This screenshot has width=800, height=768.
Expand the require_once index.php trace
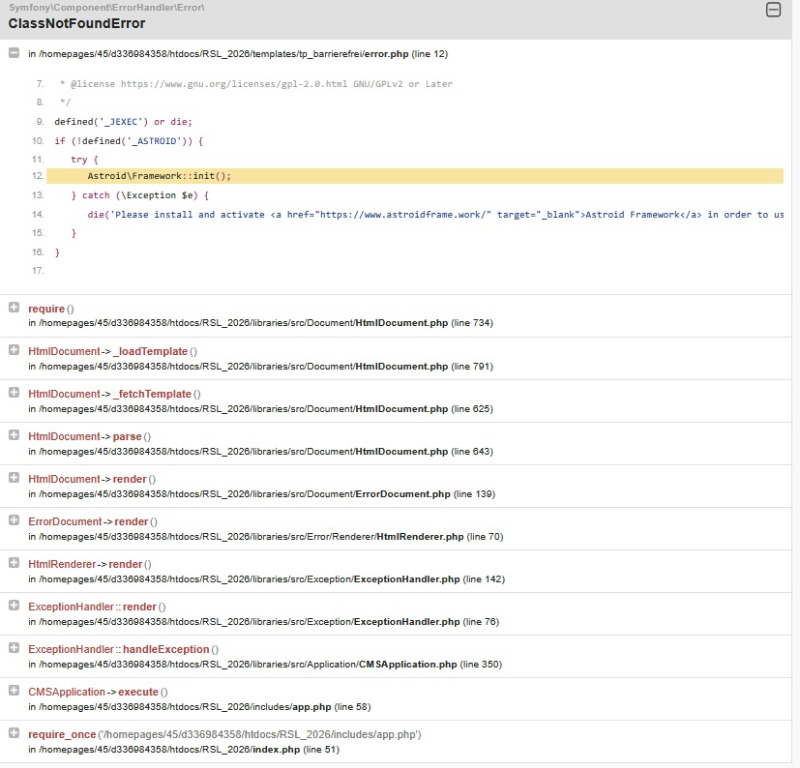tap(14, 733)
